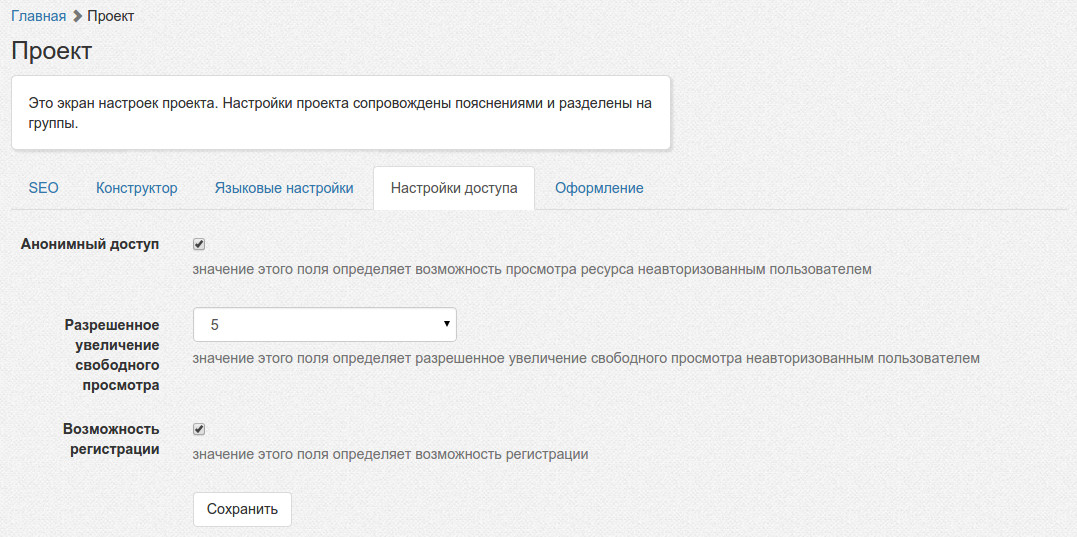1077x537 pixels.
Task: Uncheck the Возможность регистрации checkbox
Action: pyautogui.click(x=199, y=429)
